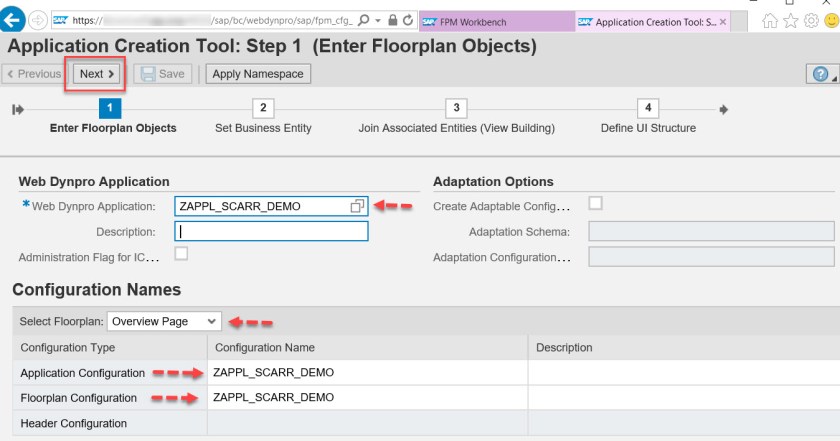Image resolution: width=840 pixels, height=441 pixels.
Task: Enable Create Adaptable Configuration checkbox
Action: 596,203
